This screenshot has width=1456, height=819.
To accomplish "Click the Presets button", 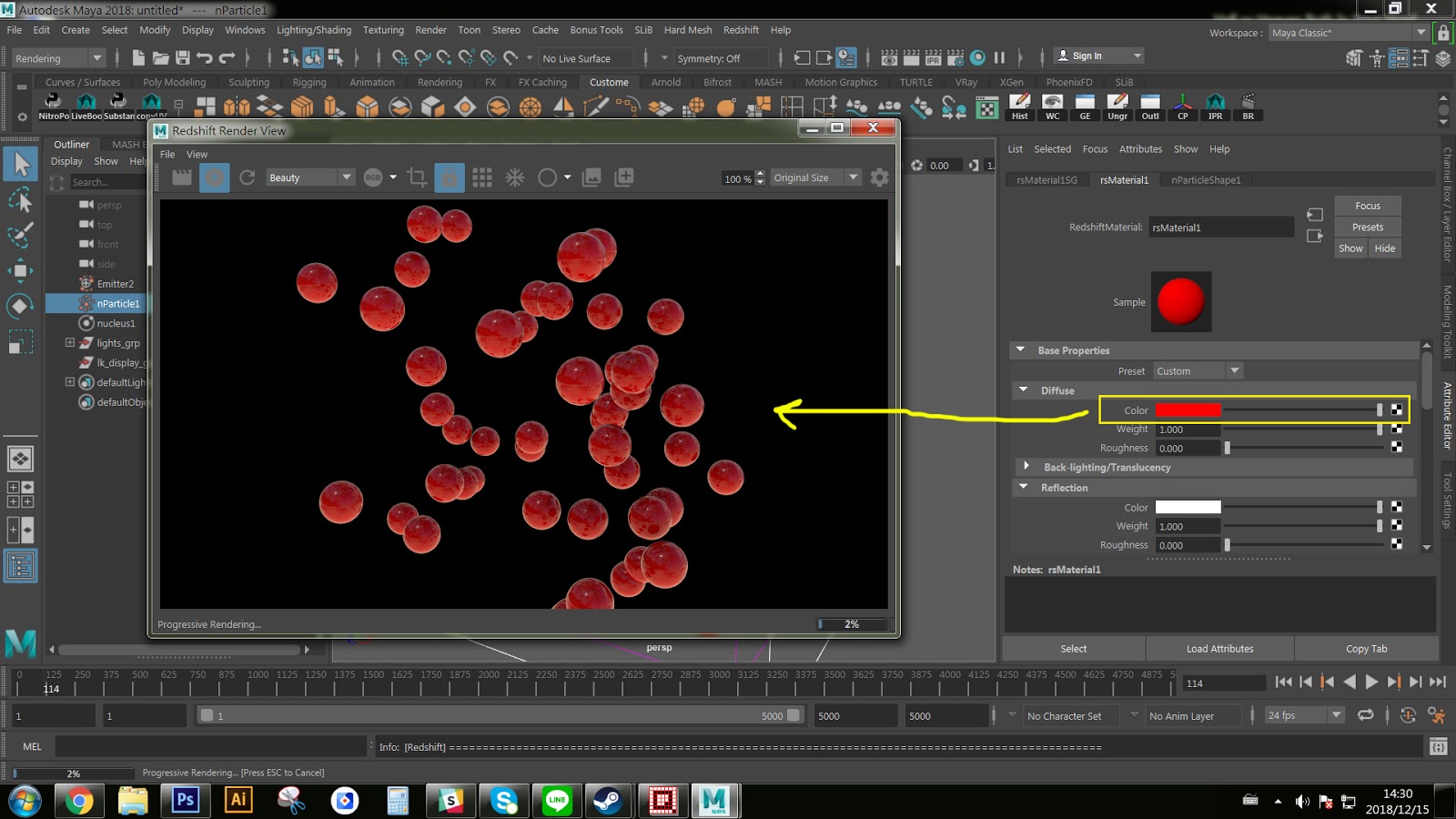I will [x=1367, y=227].
